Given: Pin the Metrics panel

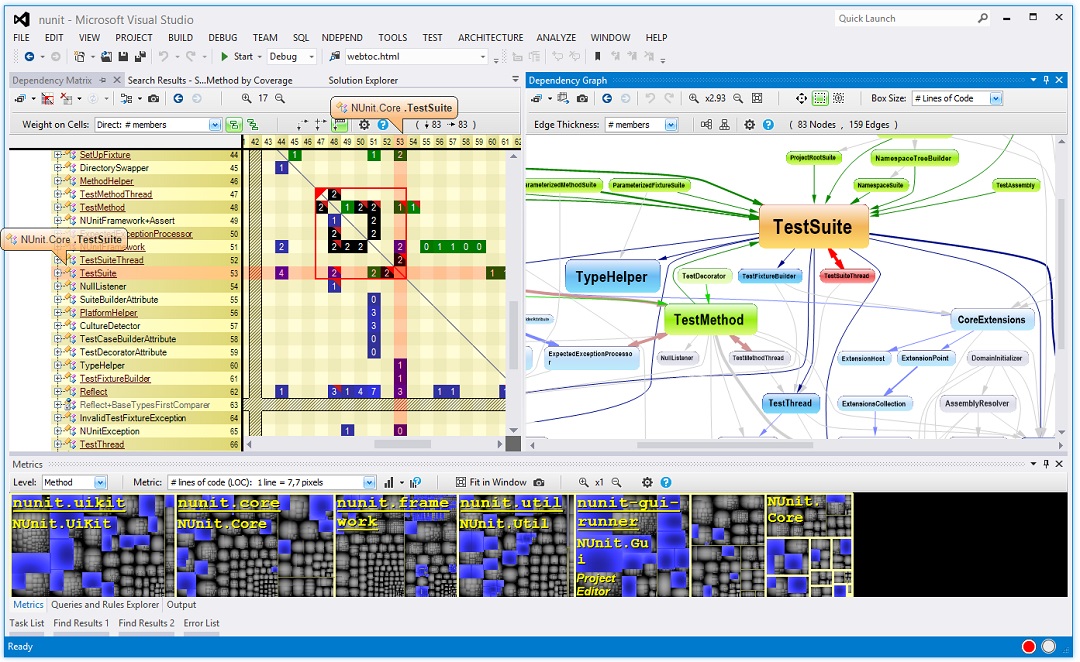Looking at the screenshot, I should (1046, 464).
